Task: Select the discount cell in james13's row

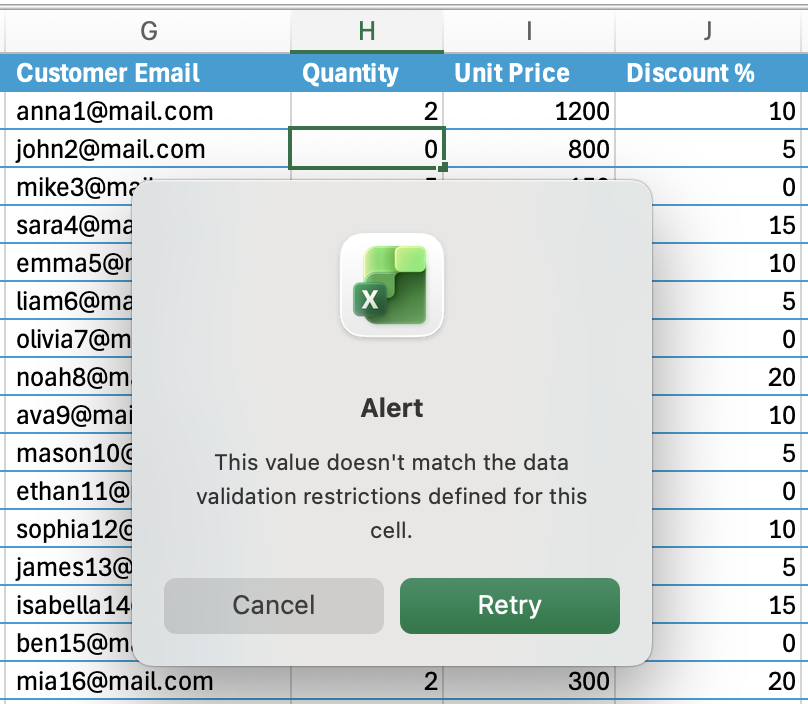Action: click(x=727, y=567)
